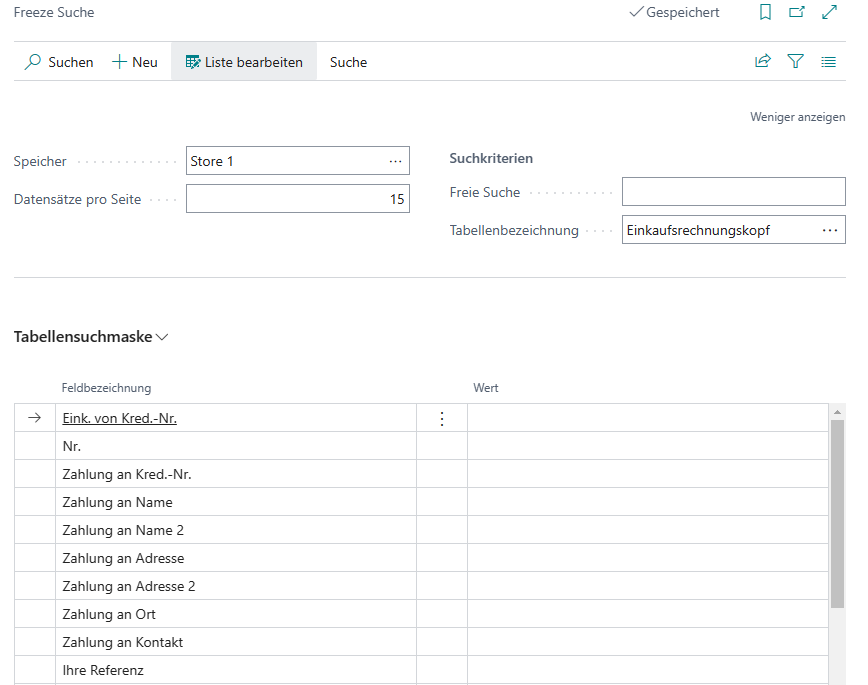Click the table vertical scrollbar
The width and height of the screenshot is (868, 685).
tap(837, 510)
